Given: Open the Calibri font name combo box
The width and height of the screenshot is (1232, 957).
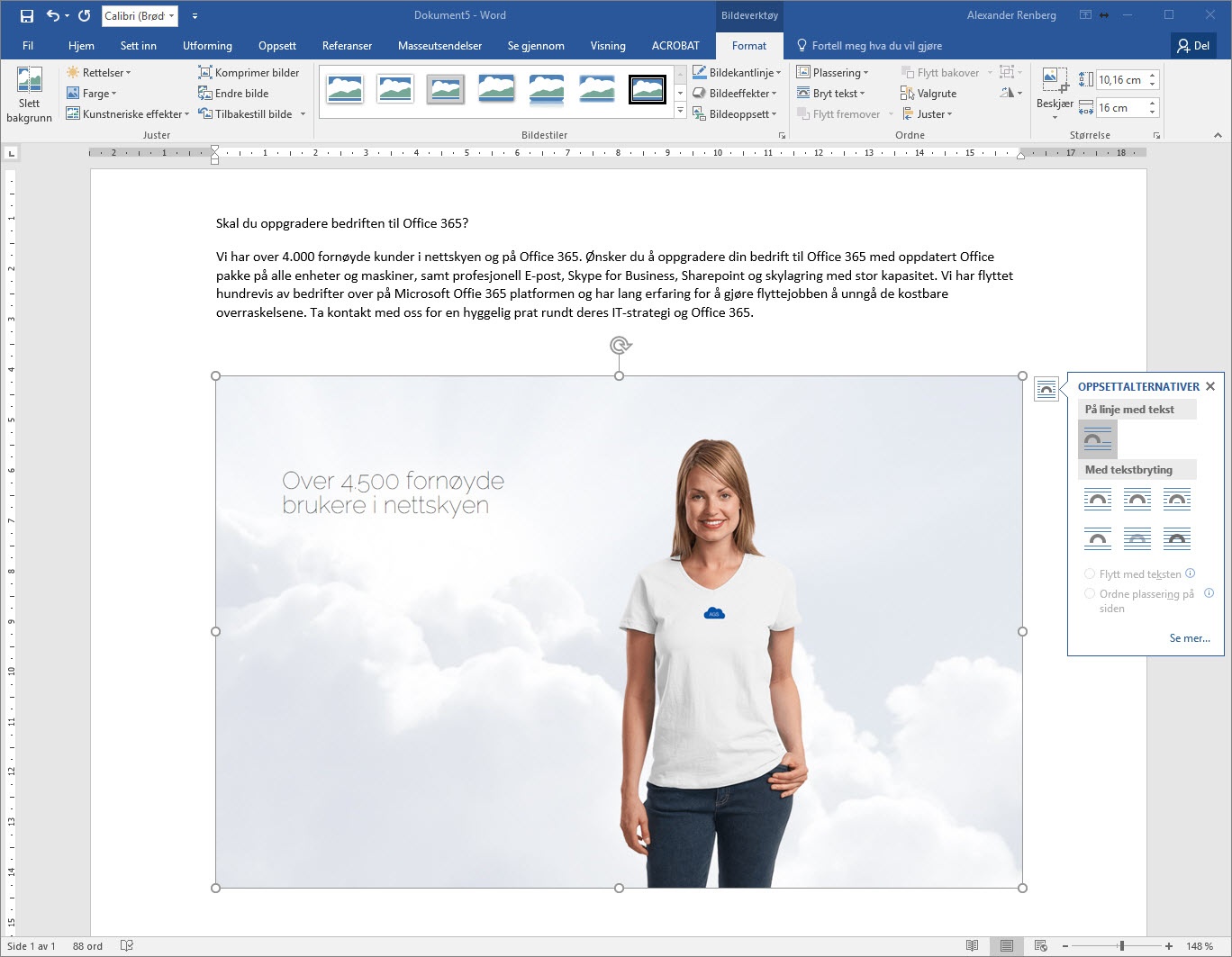Looking at the screenshot, I should coord(140,15).
